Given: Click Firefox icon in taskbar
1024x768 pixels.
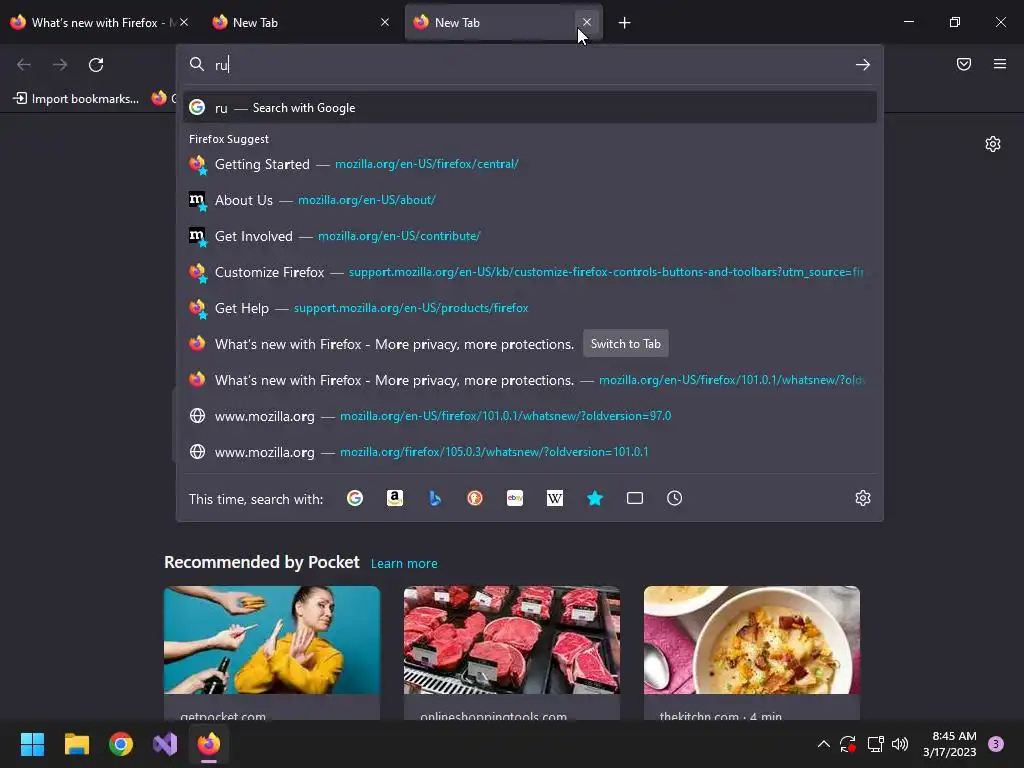Looking at the screenshot, I should pyautogui.click(x=209, y=744).
